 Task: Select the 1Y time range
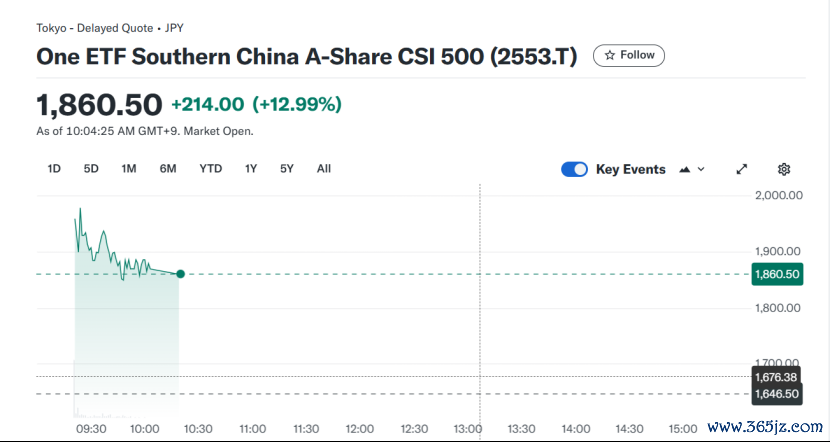tap(251, 168)
